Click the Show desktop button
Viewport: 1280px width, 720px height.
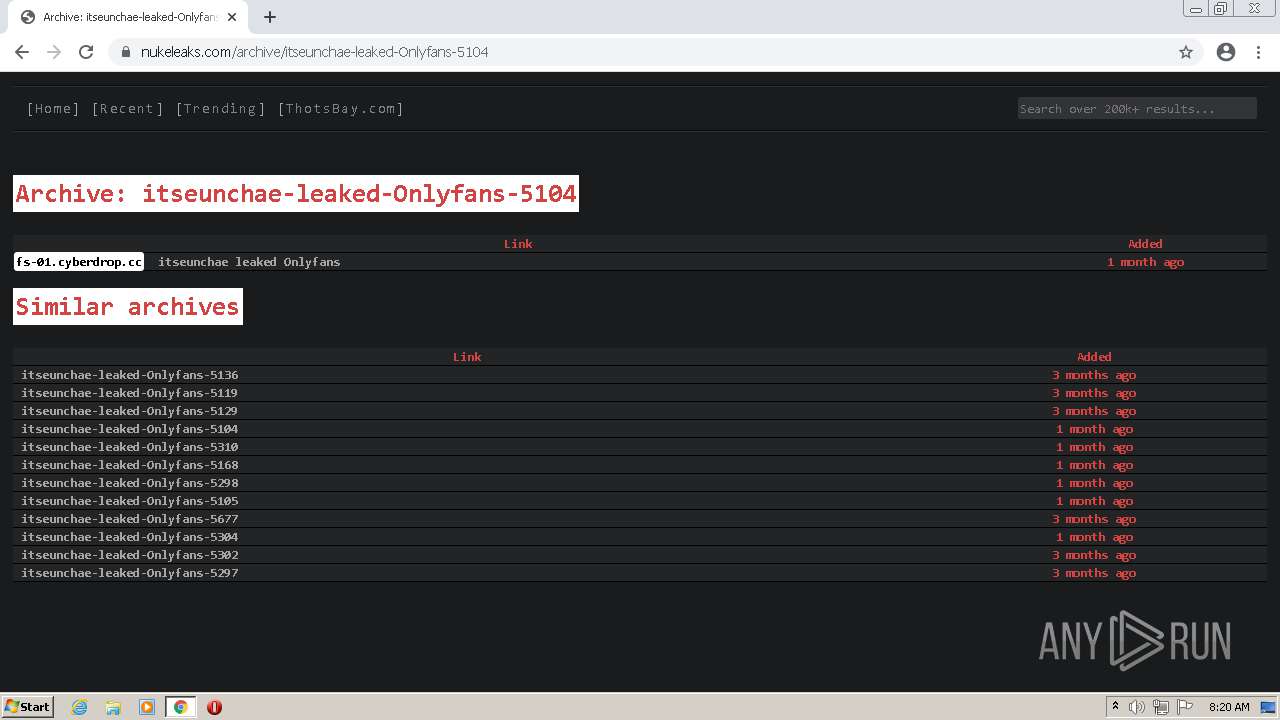1270,707
